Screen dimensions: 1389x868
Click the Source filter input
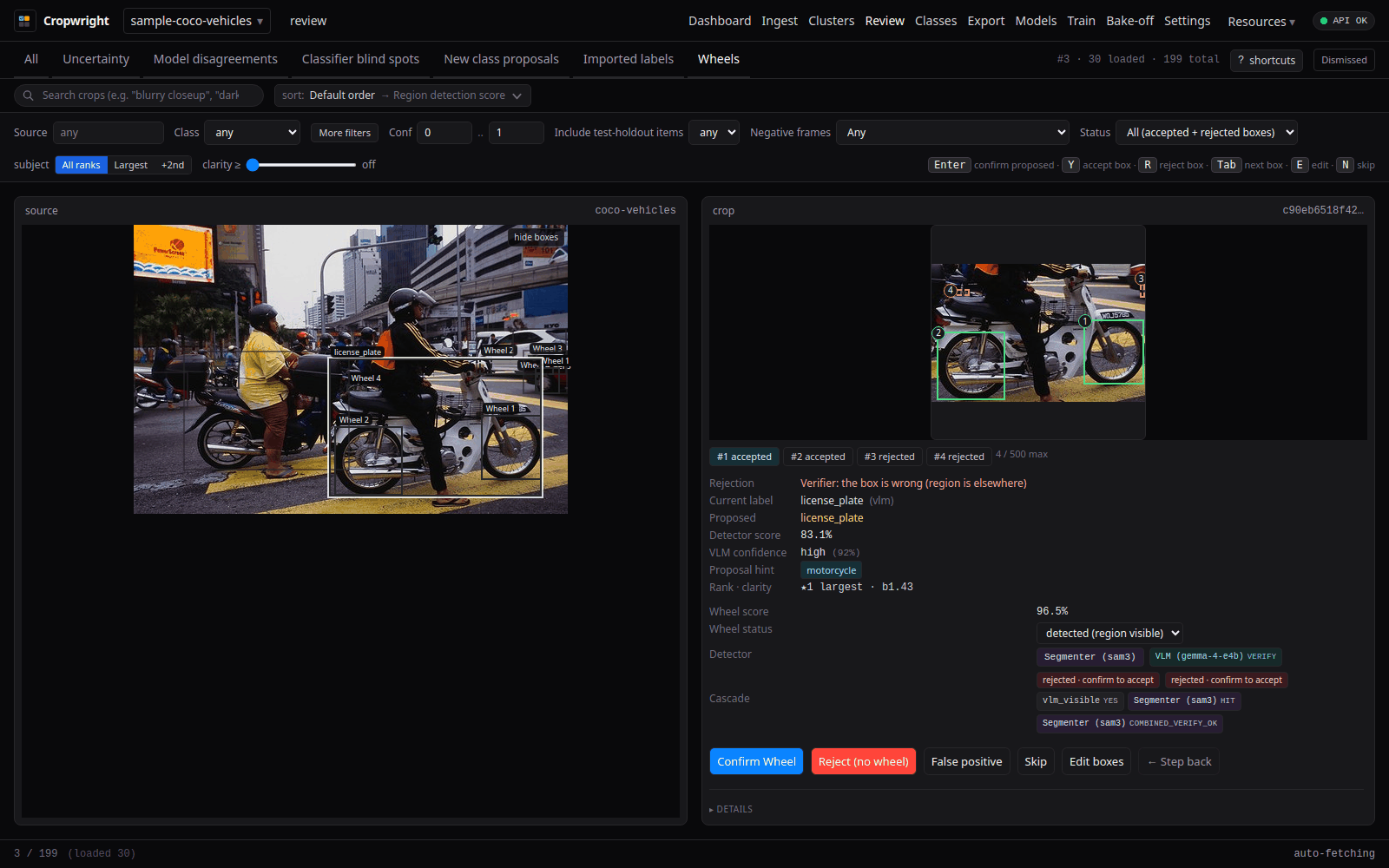[x=109, y=133]
